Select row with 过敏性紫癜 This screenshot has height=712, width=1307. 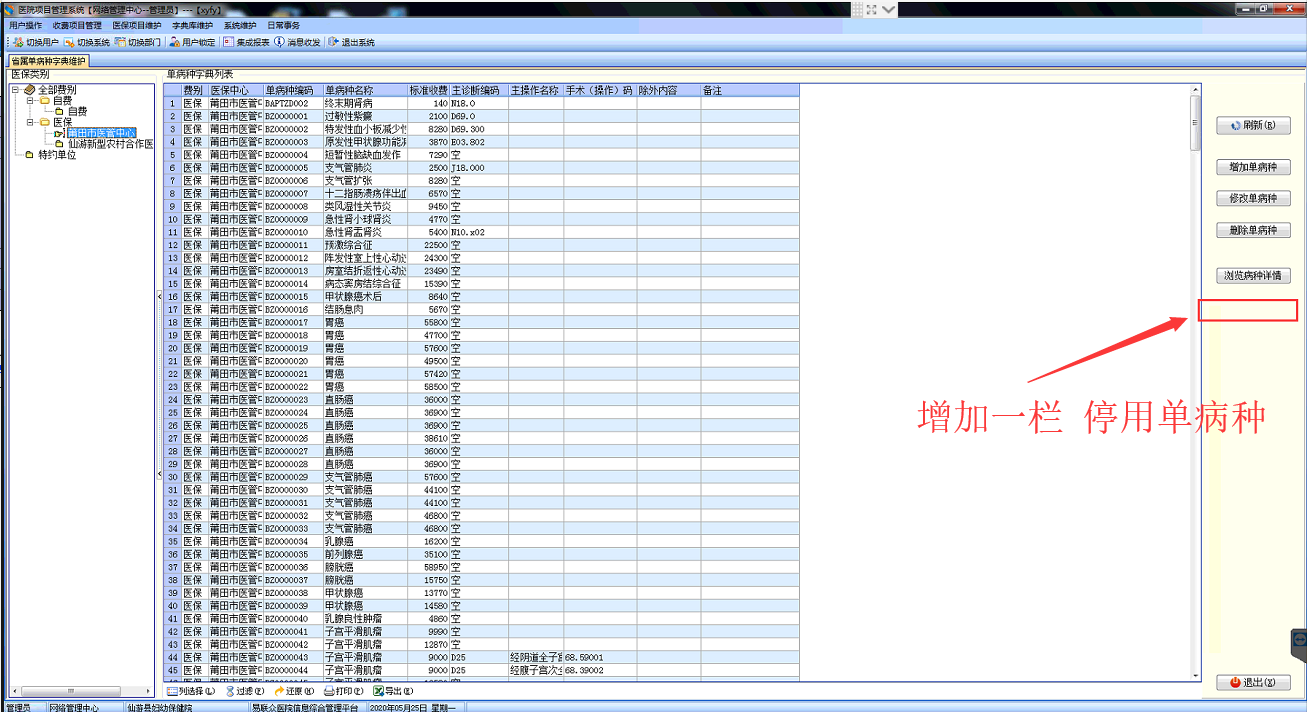[482, 116]
